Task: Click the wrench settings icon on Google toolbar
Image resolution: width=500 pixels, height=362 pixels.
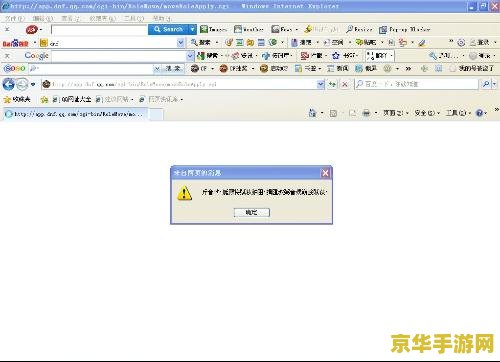Action: tap(433, 56)
